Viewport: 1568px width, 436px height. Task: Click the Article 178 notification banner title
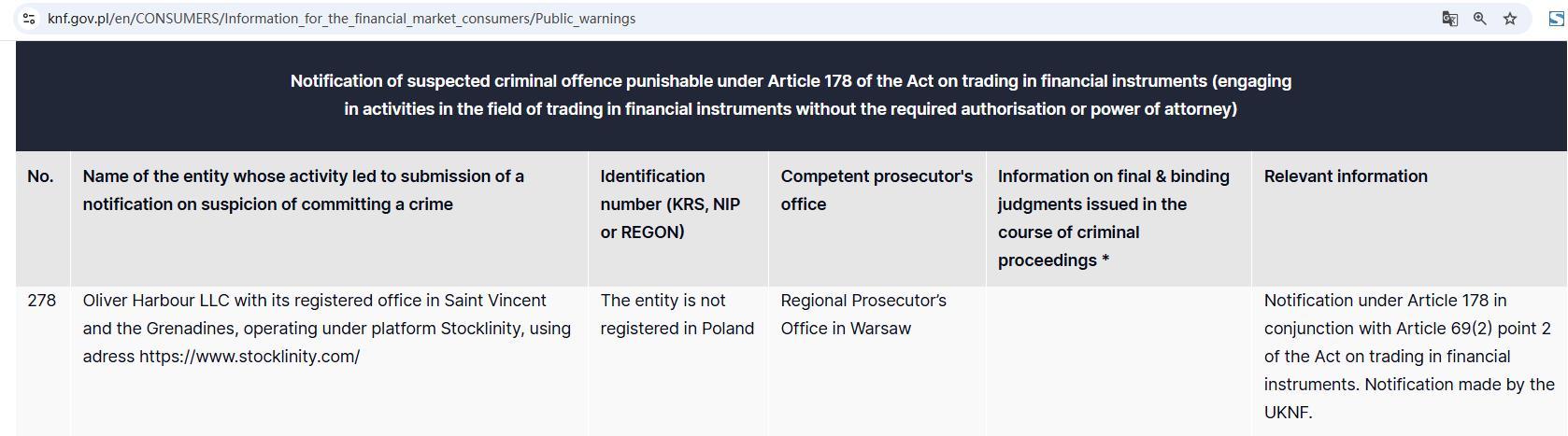(x=791, y=95)
